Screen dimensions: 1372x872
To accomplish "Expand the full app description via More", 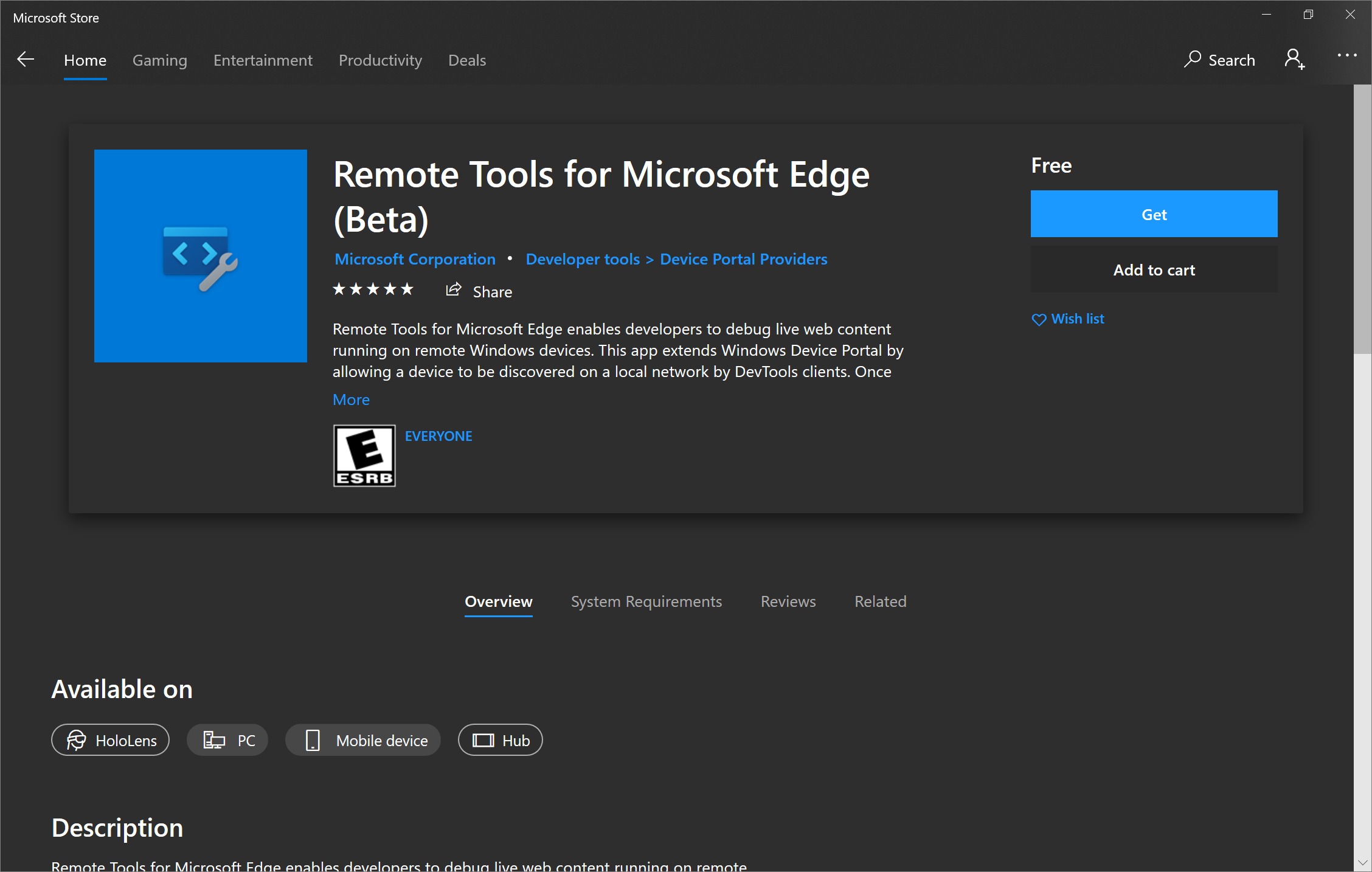I will 352,399.
